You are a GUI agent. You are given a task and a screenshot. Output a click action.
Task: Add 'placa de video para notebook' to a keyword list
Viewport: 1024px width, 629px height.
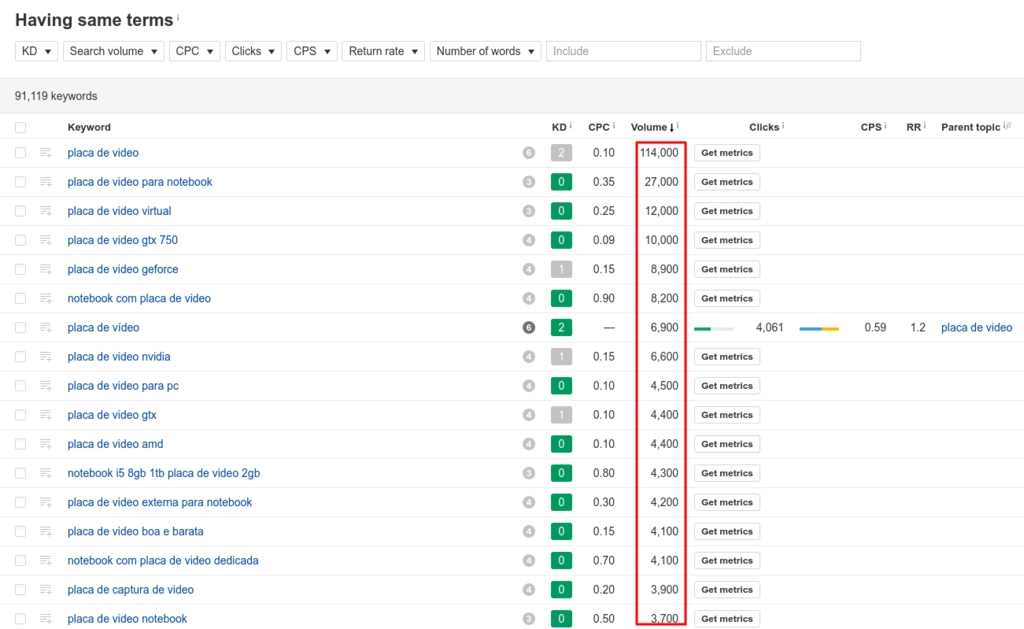point(46,182)
